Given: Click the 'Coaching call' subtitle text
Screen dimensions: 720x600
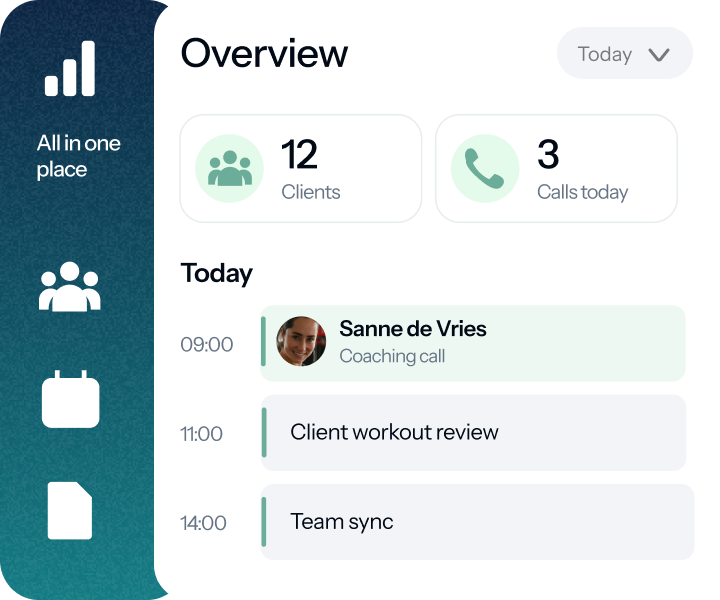Looking at the screenshot, I should click(392, 356).
